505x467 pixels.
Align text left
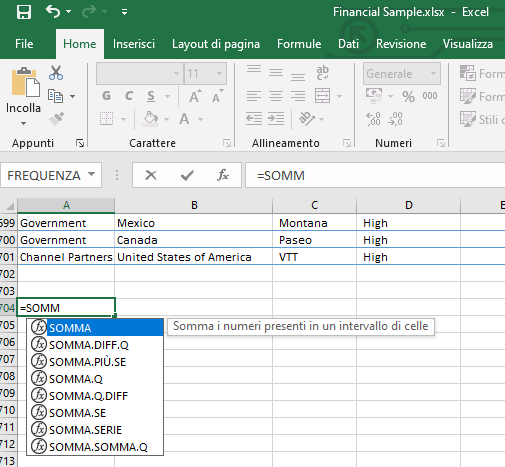(254, 96)
